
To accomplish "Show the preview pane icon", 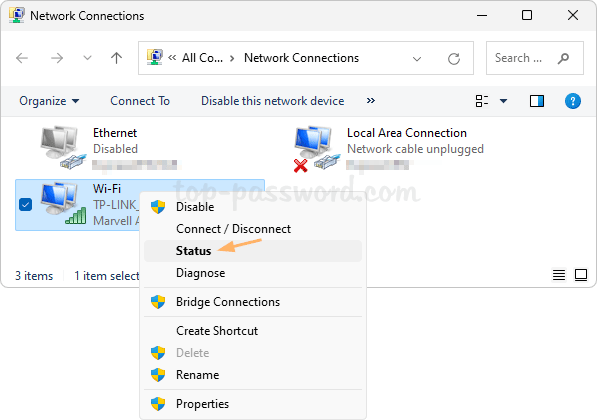I will pyautogui.click(x=537, y=101).
